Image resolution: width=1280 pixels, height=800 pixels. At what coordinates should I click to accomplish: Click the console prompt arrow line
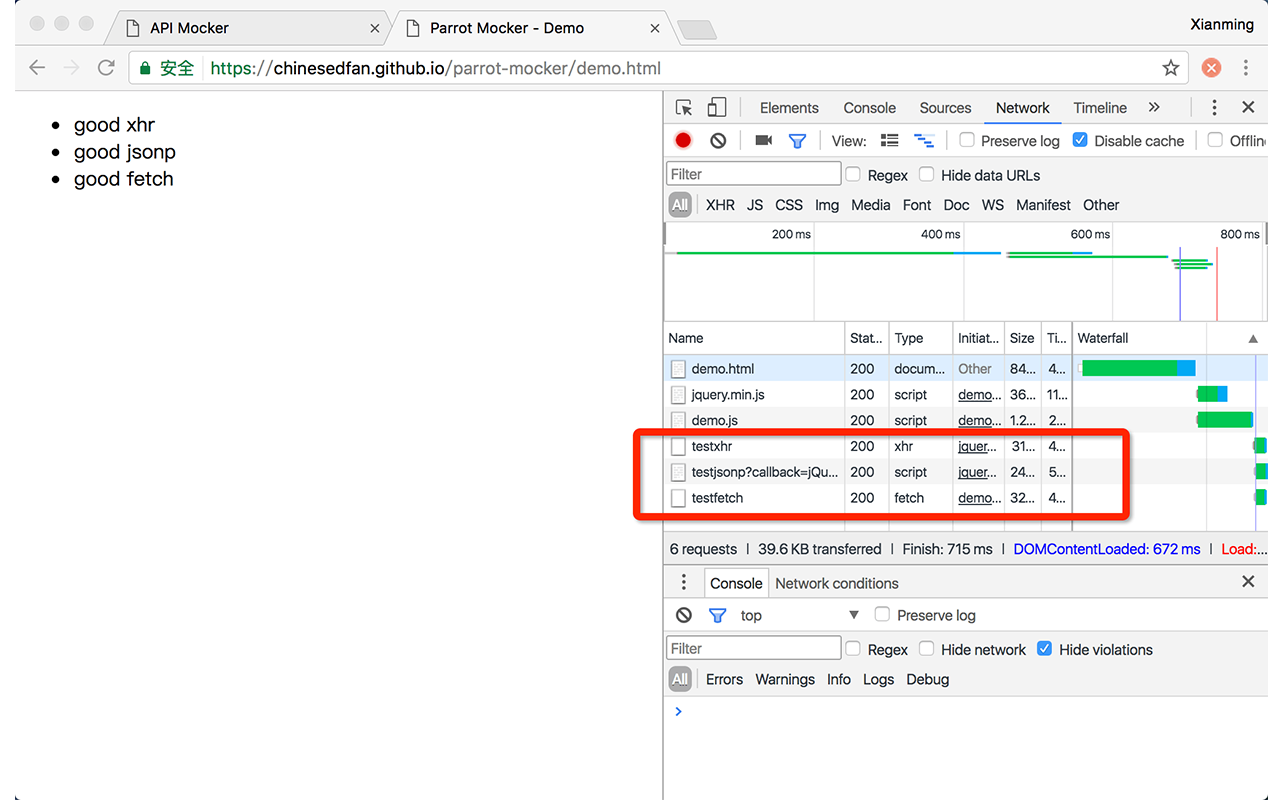(x=679, y=712)
